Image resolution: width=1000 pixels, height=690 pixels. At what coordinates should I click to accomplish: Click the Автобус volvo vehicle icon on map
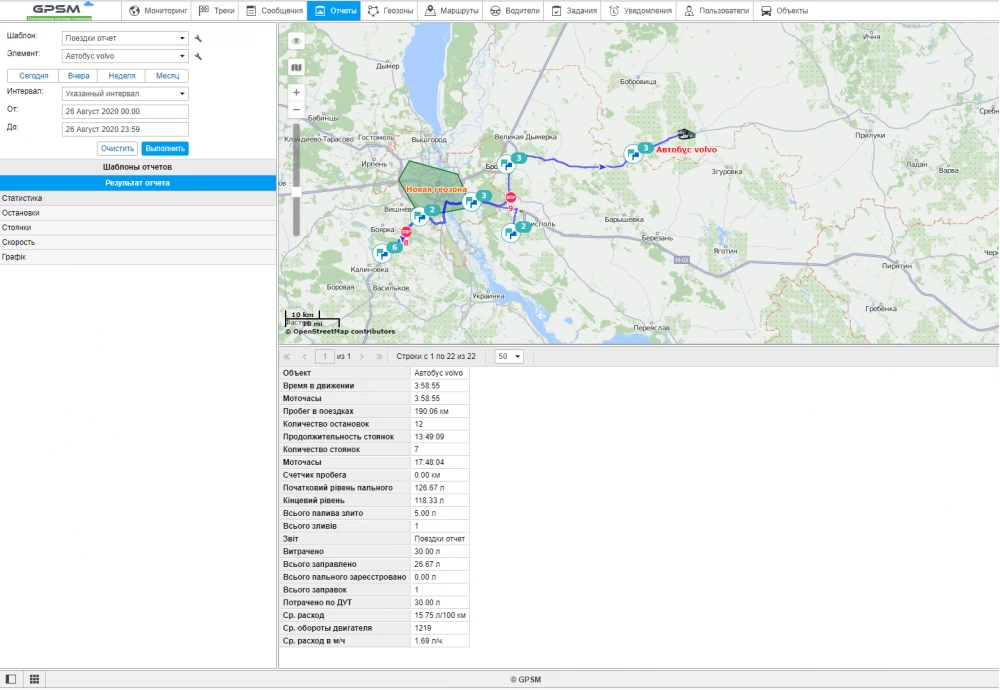[x=686, y=134]
